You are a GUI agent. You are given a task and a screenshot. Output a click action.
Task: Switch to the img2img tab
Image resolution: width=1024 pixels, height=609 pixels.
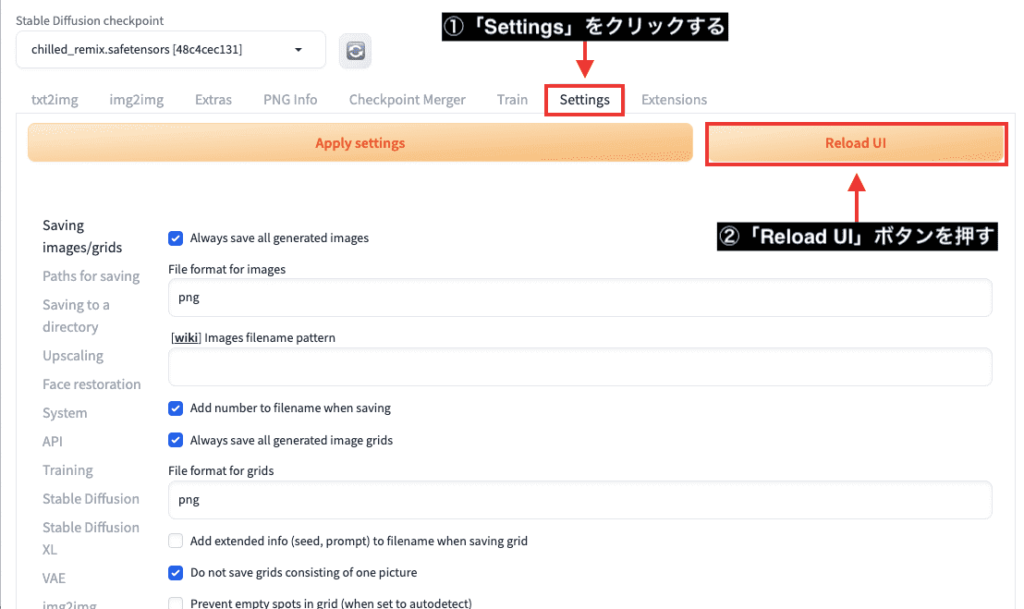[136, 99]
